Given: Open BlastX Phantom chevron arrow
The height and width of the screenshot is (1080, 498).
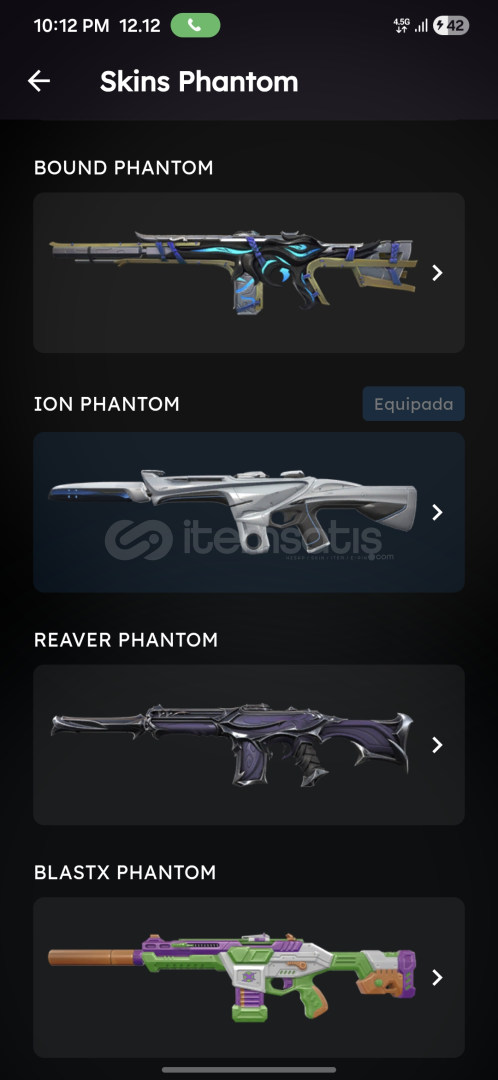Looking at the screenshot, I should (437, 977).
